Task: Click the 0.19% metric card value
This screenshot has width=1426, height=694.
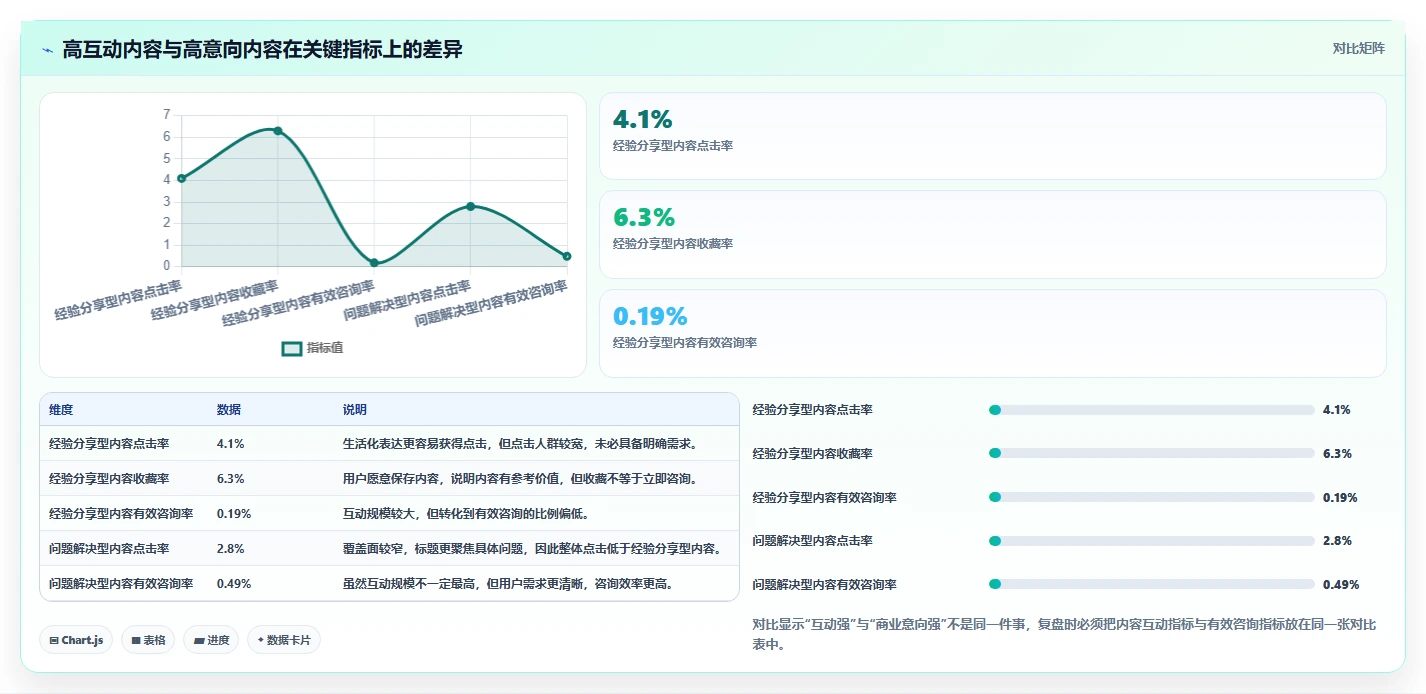Action: [x=650, y=317]
